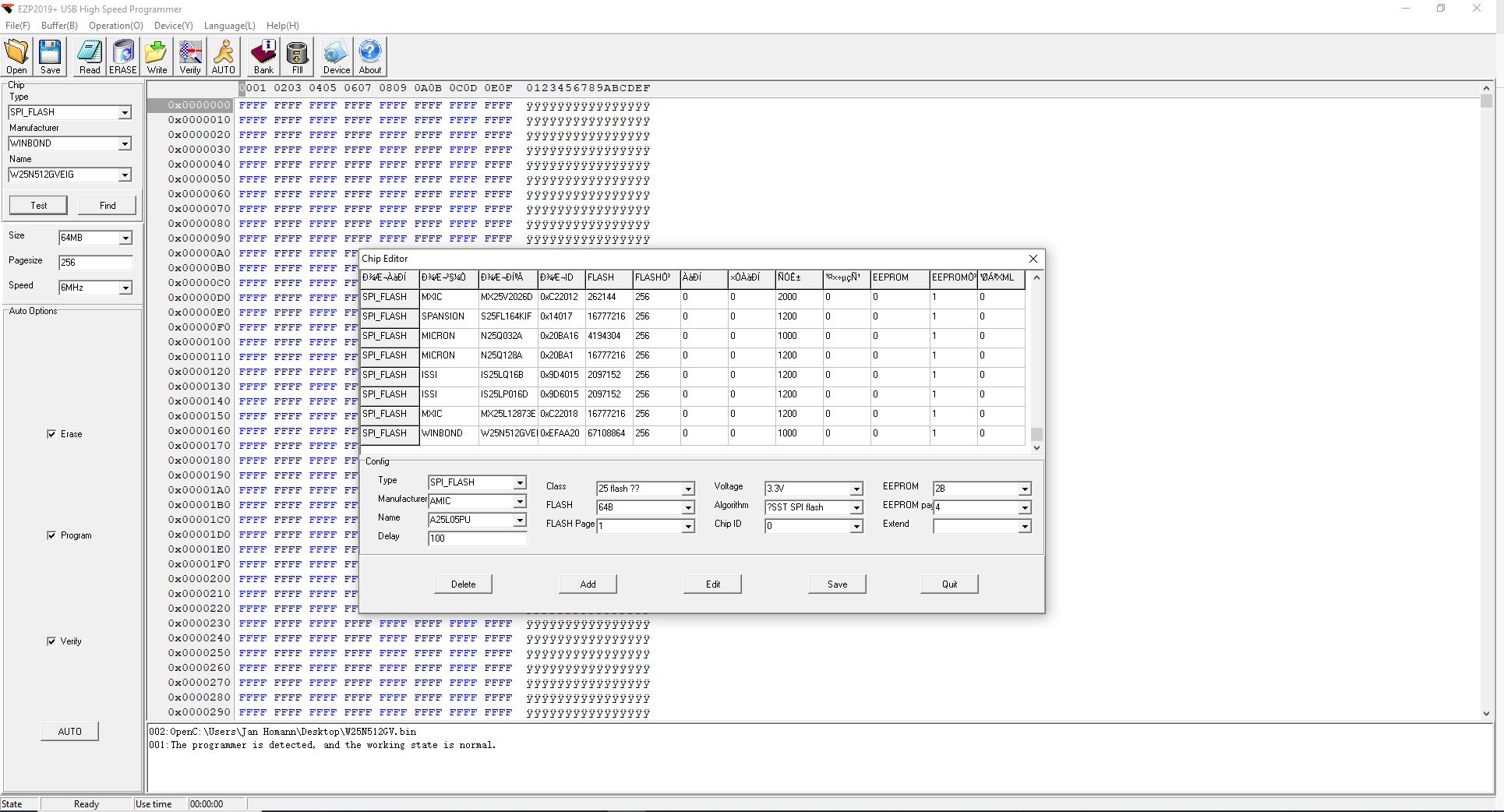Open the Bank toolbar icon

point(263,57)
